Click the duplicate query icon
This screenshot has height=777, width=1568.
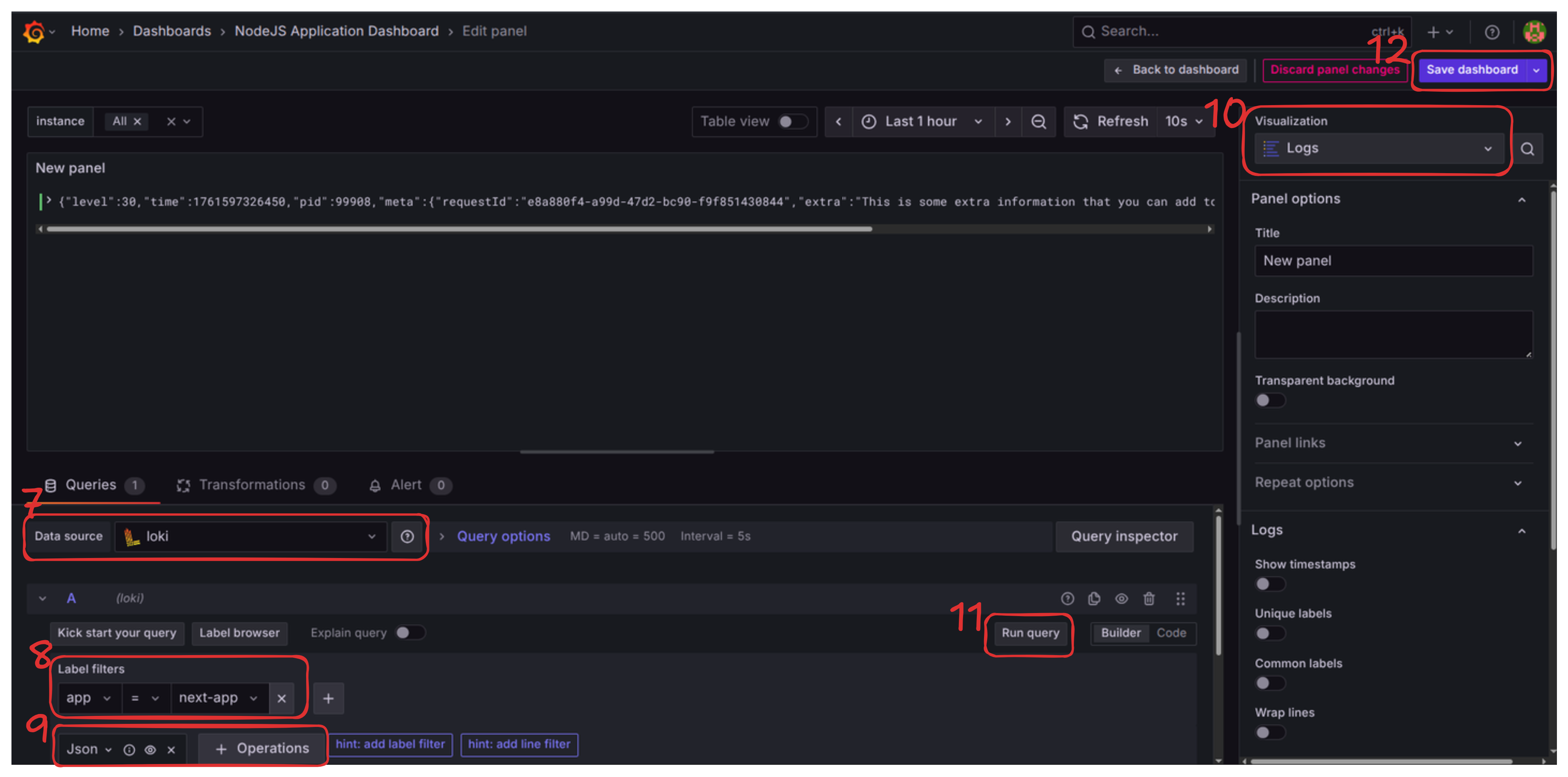pyautogui.click(x=1094, y=599)
